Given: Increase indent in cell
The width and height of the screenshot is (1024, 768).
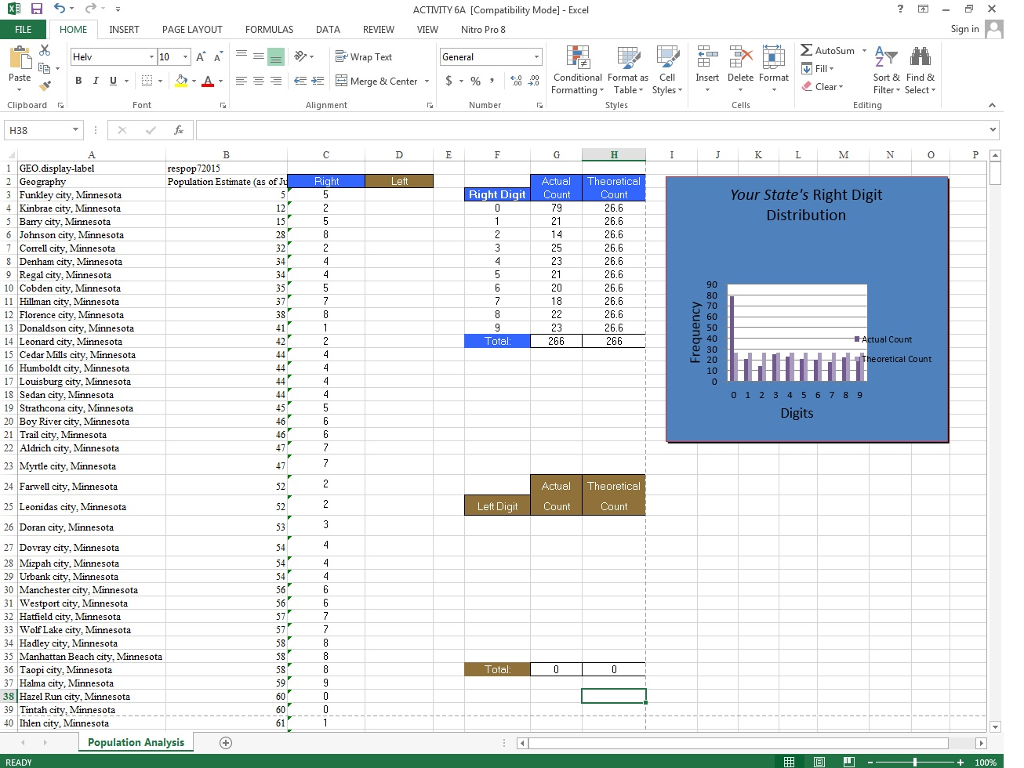Looking at the screenshot, I should [x=318, y=81].
